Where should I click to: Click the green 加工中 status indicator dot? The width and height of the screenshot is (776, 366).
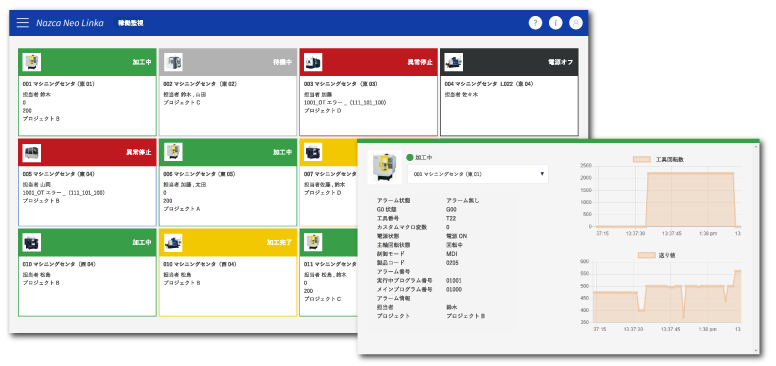[409, 157]
